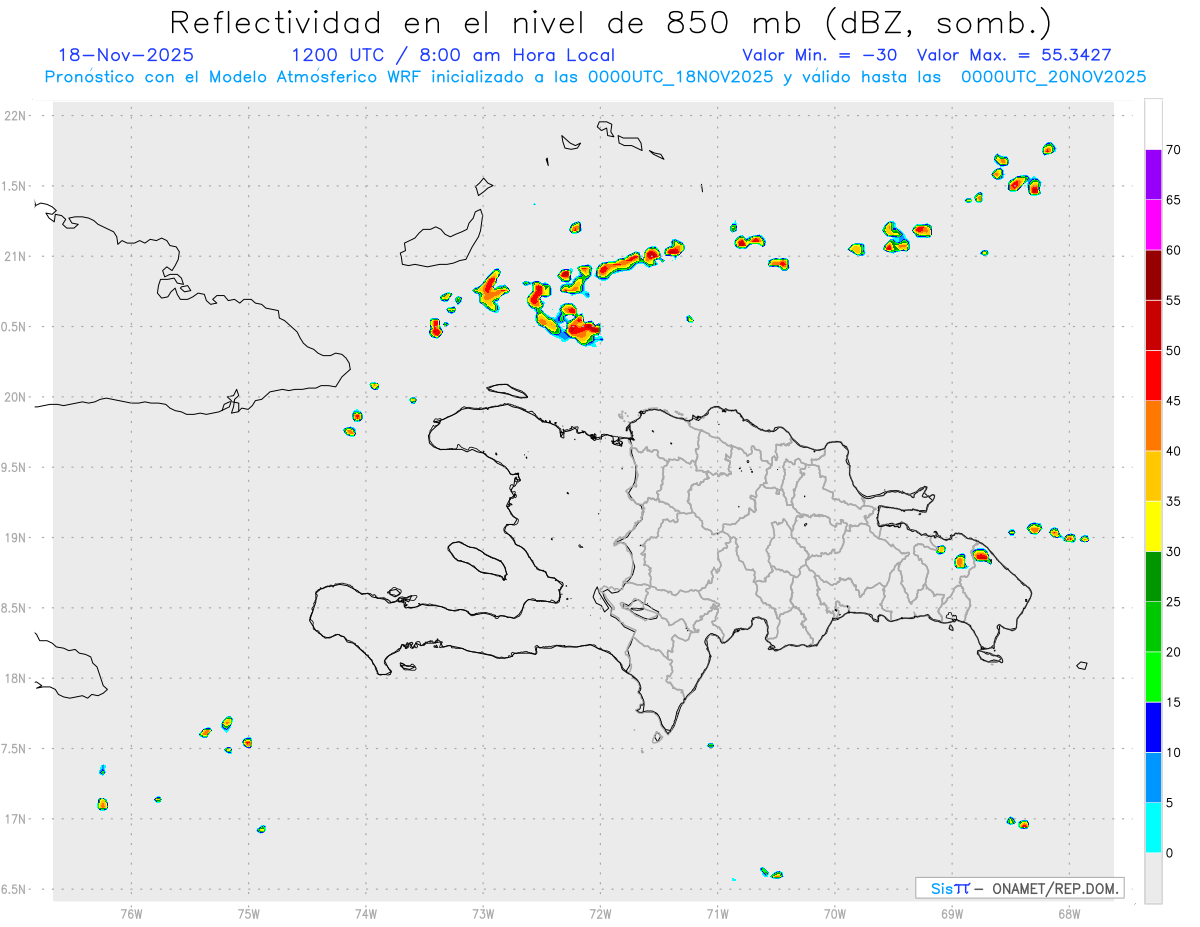Image resolution: width=1200 pixels, height=927 pixels.
Task: Click the yellow 30-35 dBZ colorbar segment
Action: [1153, 526]
